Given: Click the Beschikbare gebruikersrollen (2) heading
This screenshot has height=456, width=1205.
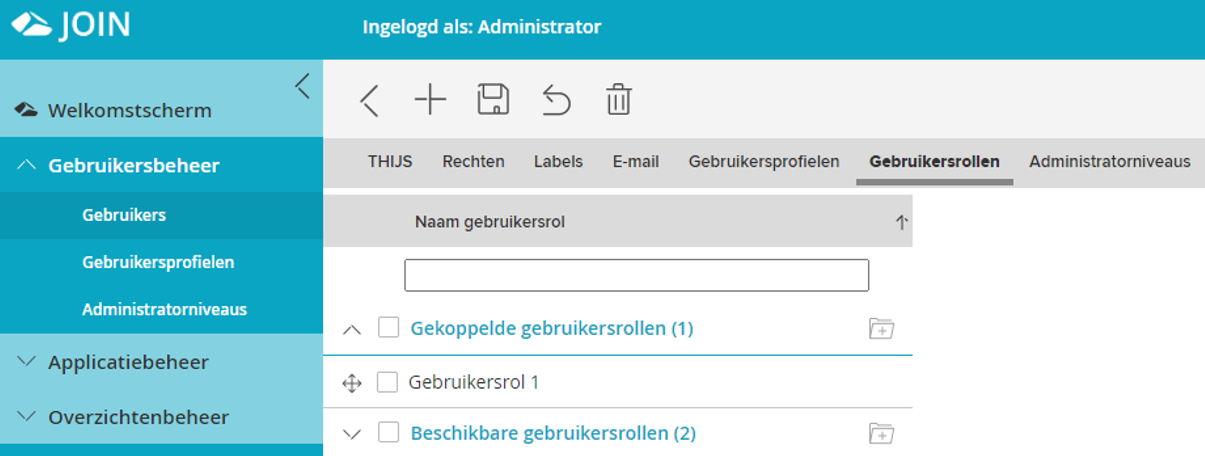Looking at the screenshot, I should (553, 433).
